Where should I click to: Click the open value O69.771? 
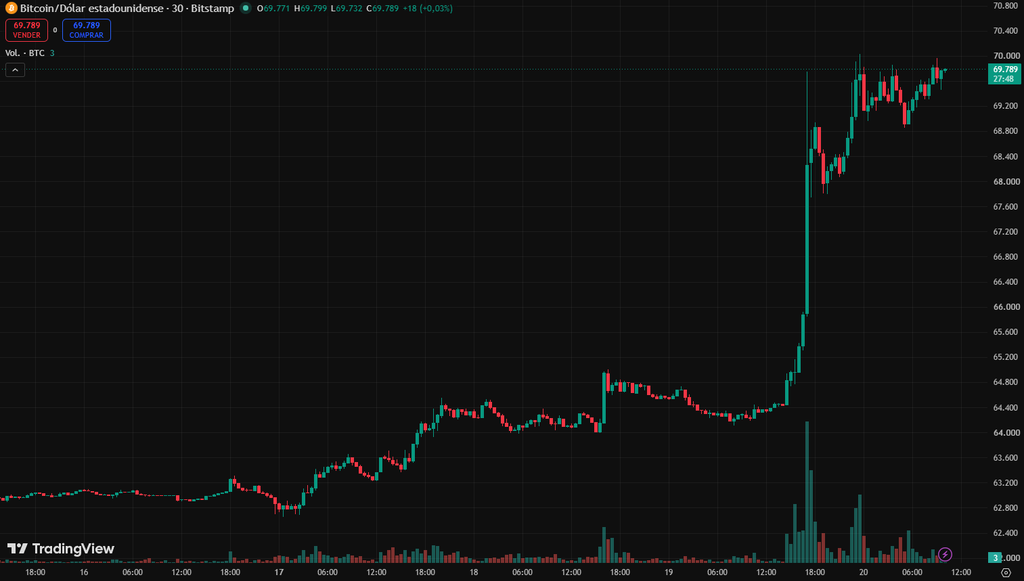(273, 8)
